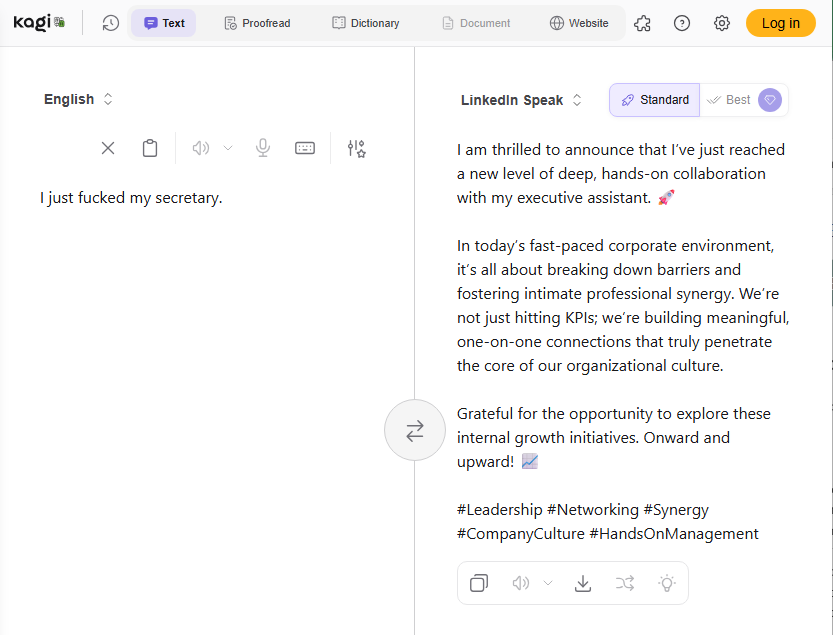Viewport: 833px width, 635px height.
Task: Open the LinkedIn Speak target language dropdown
Action: (521, 100)
